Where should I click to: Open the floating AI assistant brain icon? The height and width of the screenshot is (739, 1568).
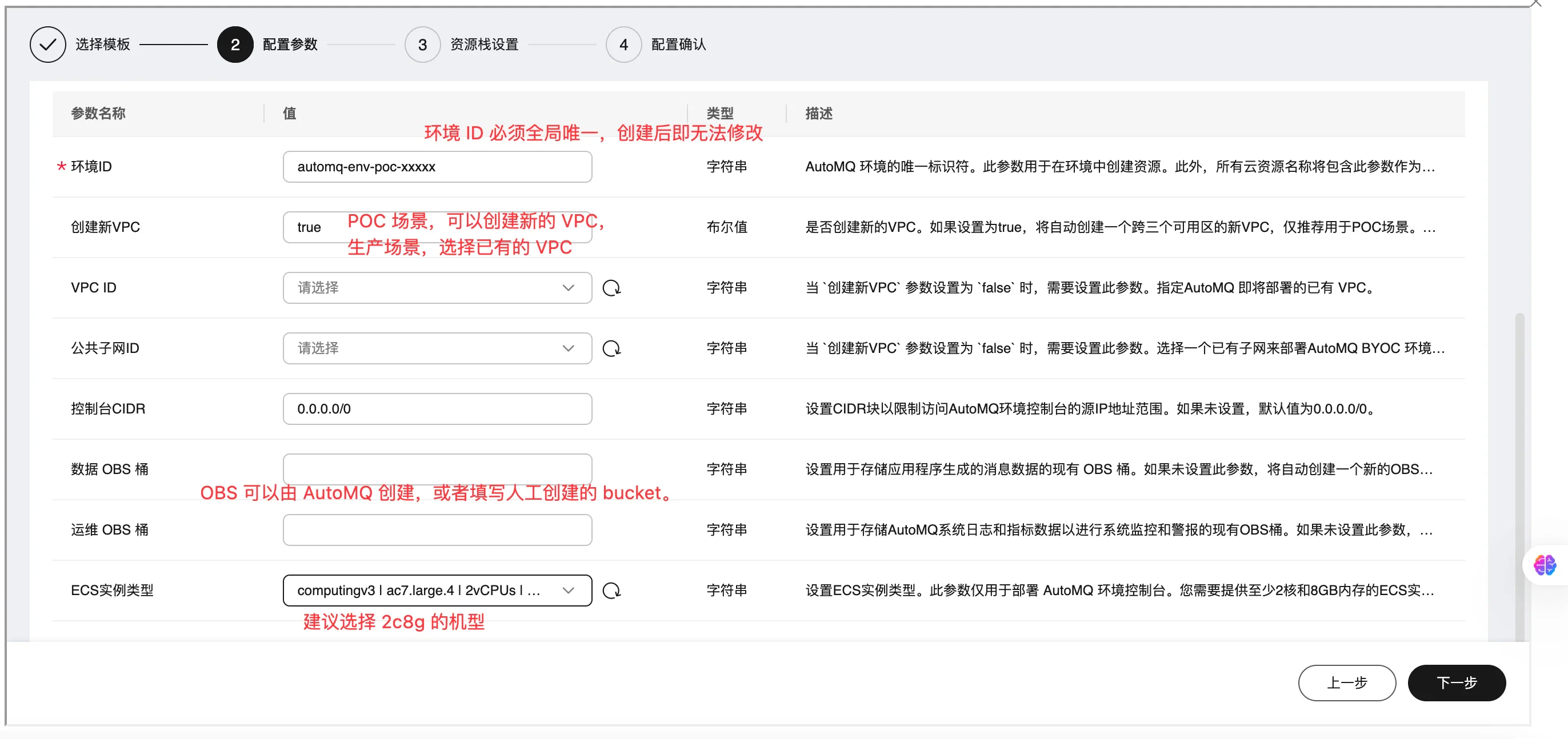point(1544,565)
